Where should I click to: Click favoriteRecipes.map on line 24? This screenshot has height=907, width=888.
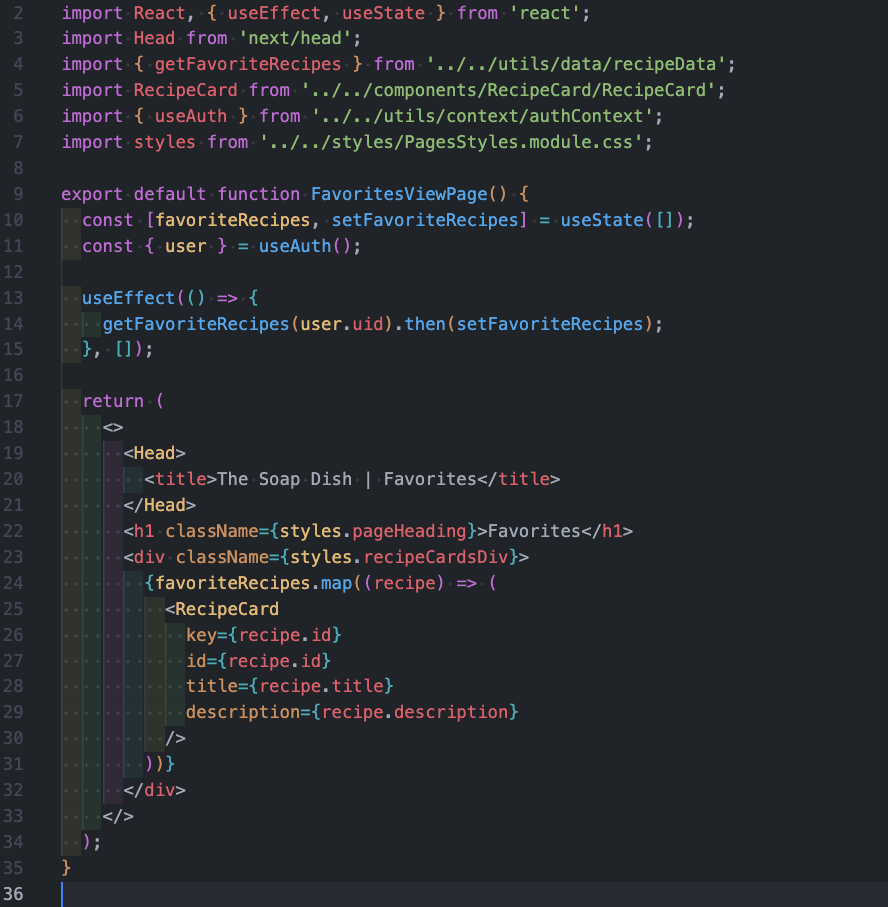pos(253,582)
